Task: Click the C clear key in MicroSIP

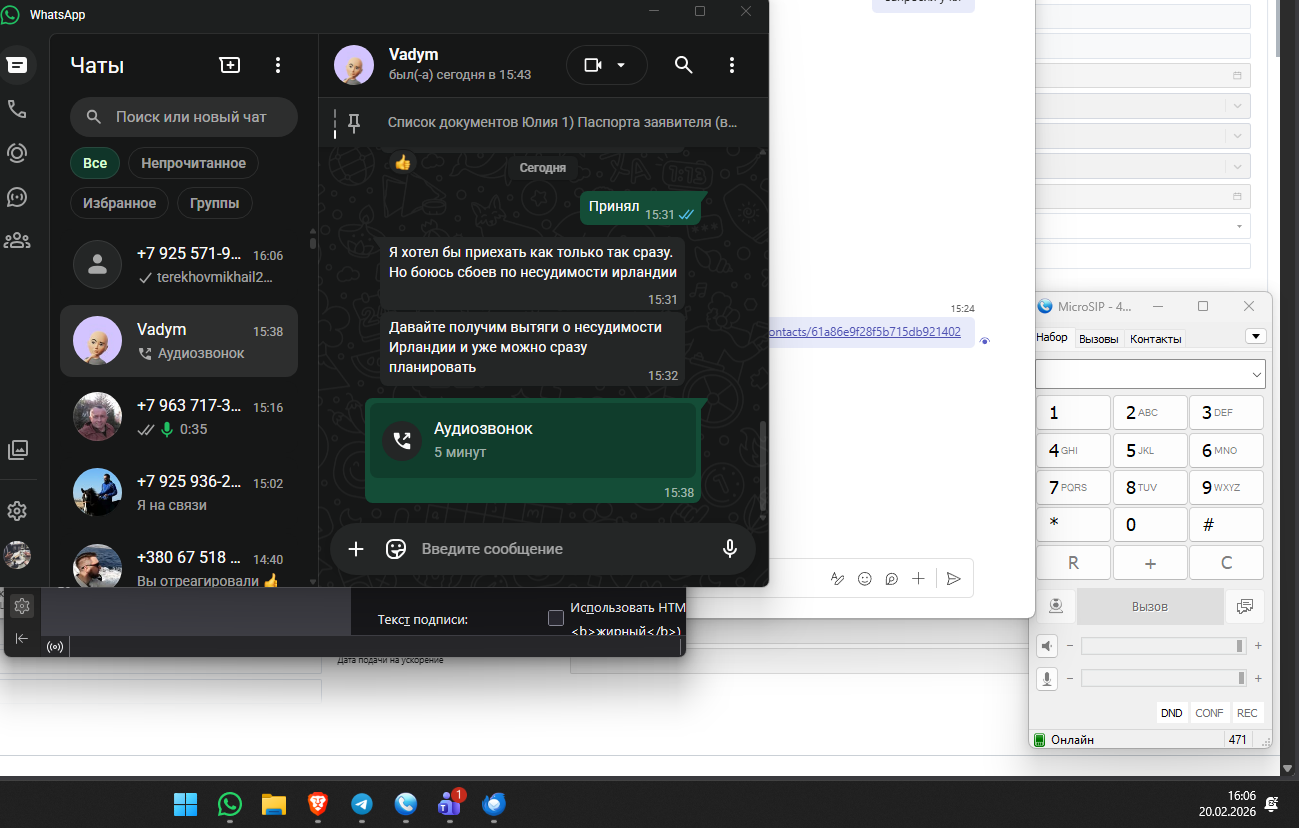Action: (x=1227, y=563)
